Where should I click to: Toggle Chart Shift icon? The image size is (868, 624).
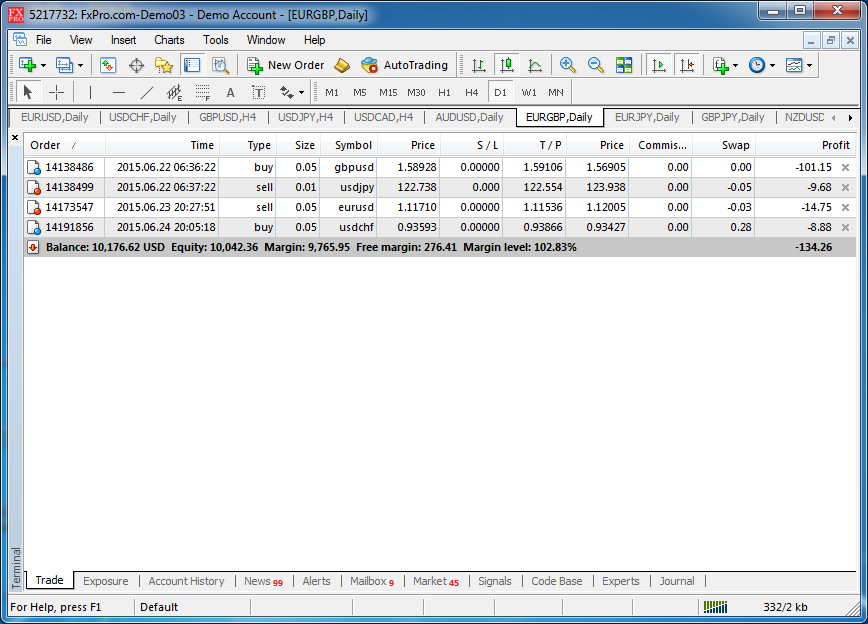tap(687, 65)
